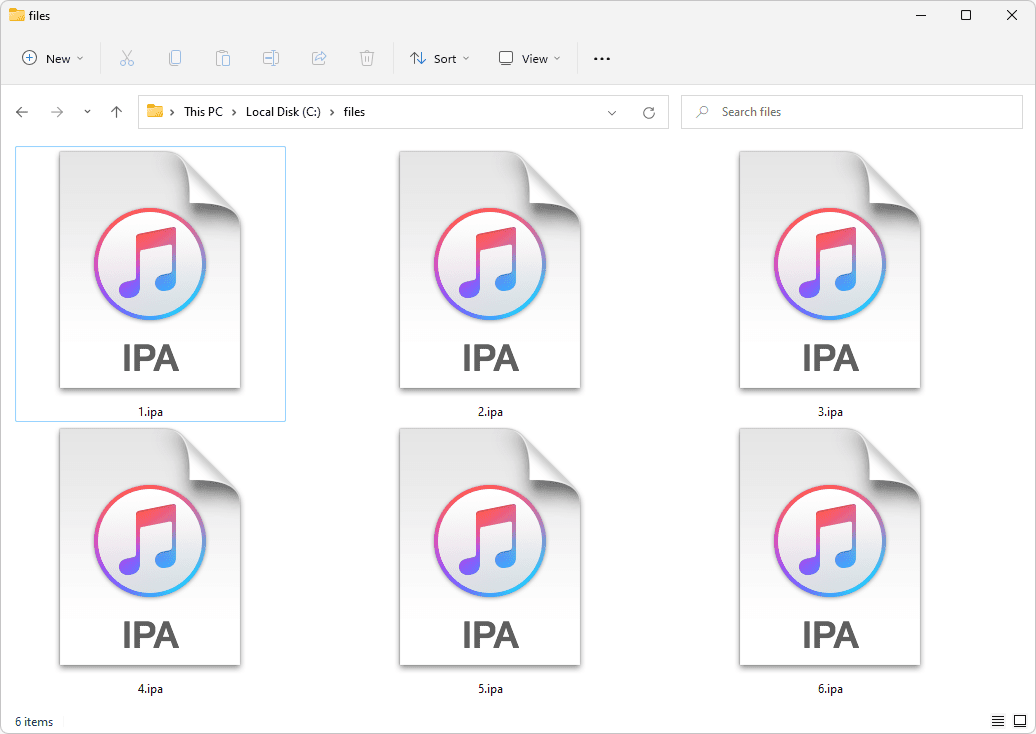Copy 1.ipa with the Copy icon

pos(175,58)
